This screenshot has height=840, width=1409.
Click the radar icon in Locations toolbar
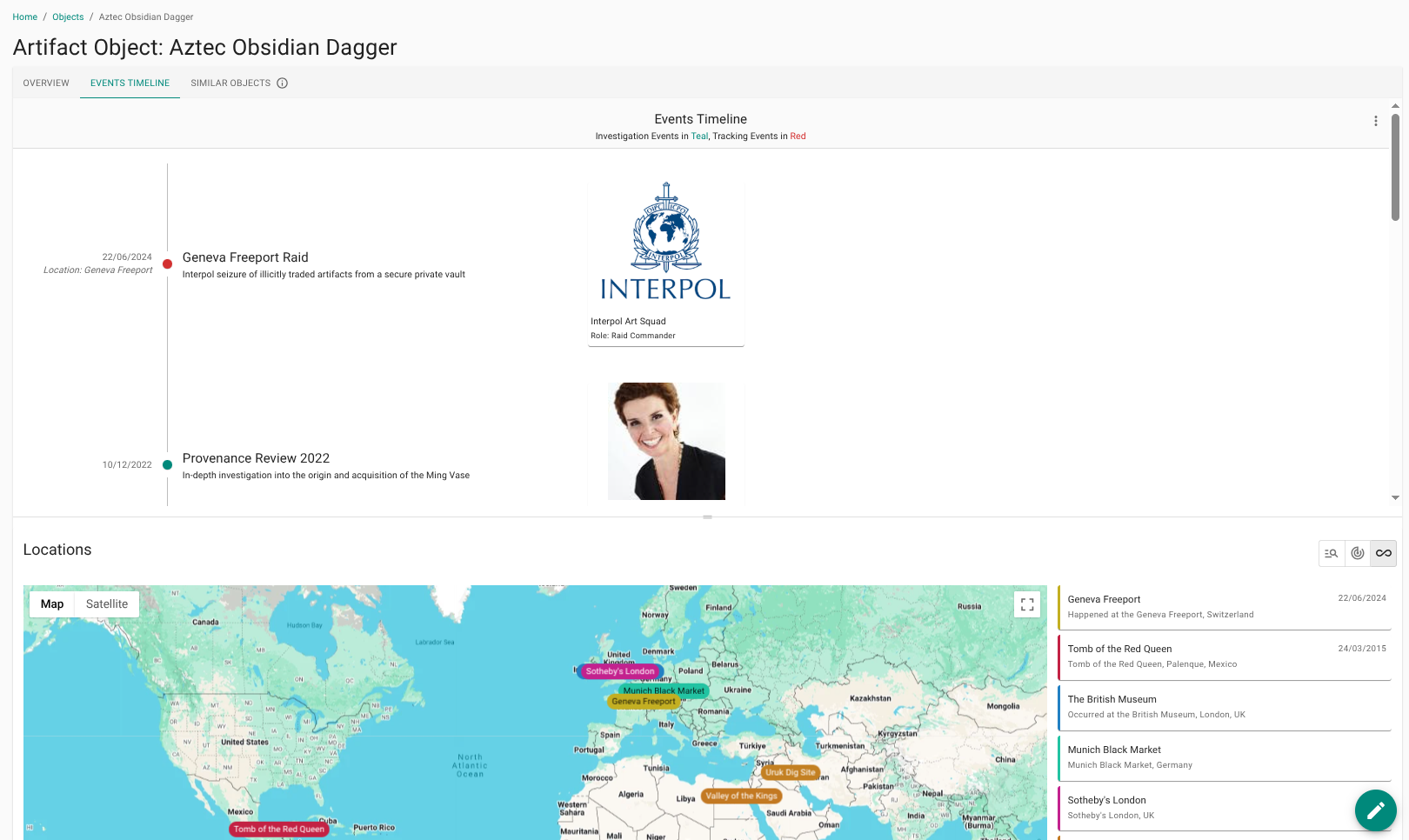click(x=1358, y=553)
